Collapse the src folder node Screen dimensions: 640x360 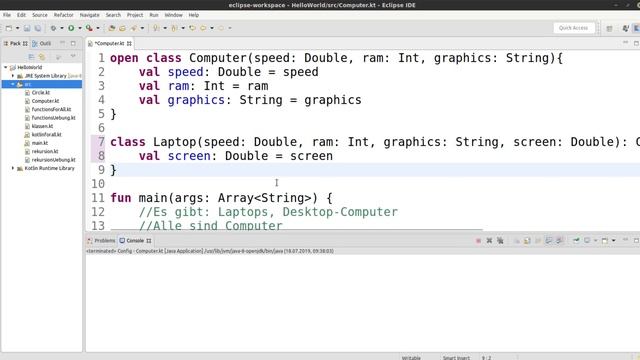pos(13,84)
